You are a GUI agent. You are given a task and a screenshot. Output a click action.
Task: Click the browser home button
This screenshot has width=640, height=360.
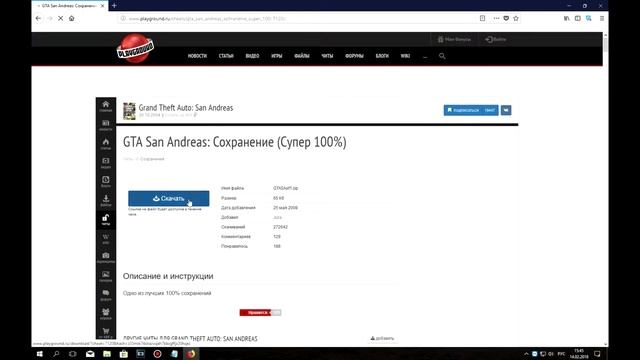click(71, 18)
